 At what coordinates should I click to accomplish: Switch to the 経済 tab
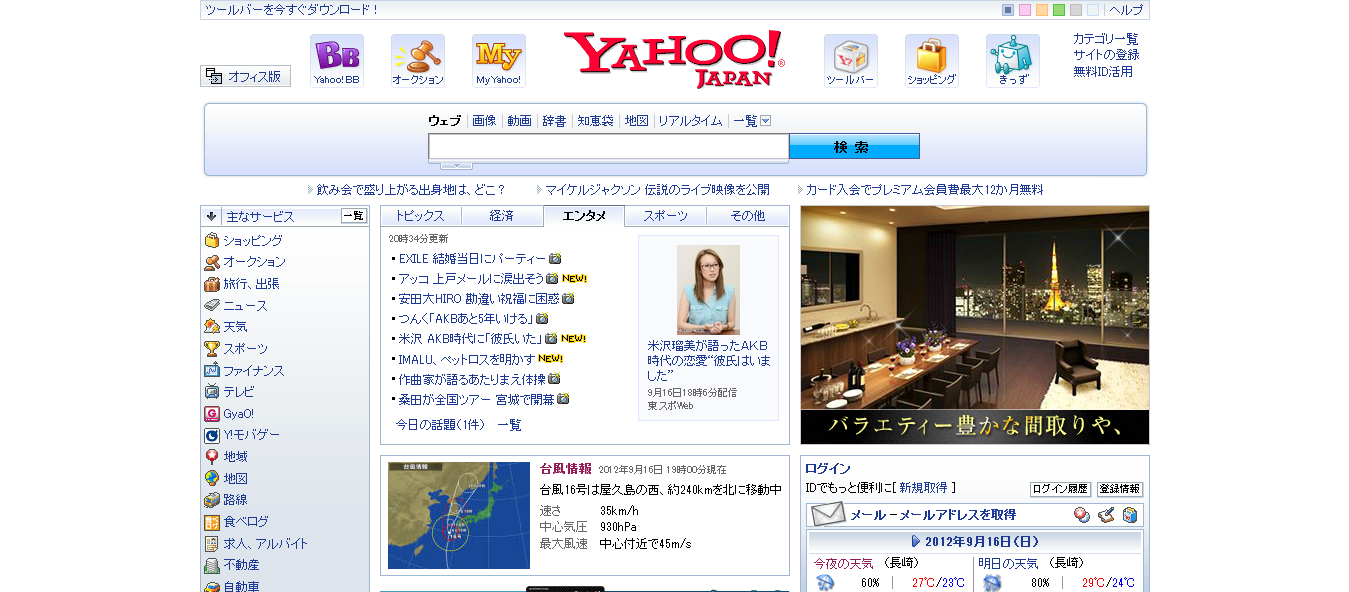coord(502,216)
